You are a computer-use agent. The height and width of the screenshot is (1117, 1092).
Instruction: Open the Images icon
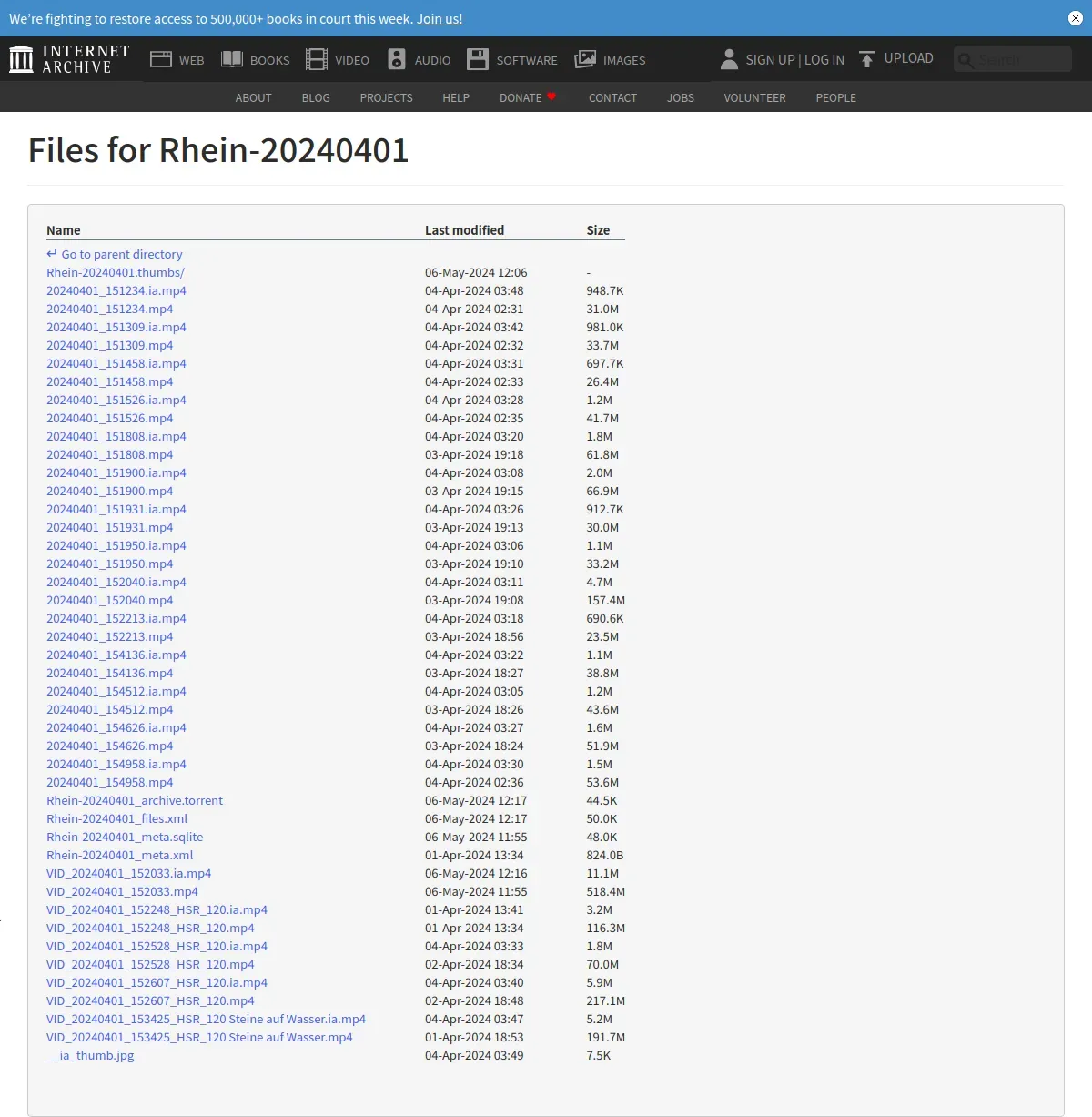click(585, 59)
